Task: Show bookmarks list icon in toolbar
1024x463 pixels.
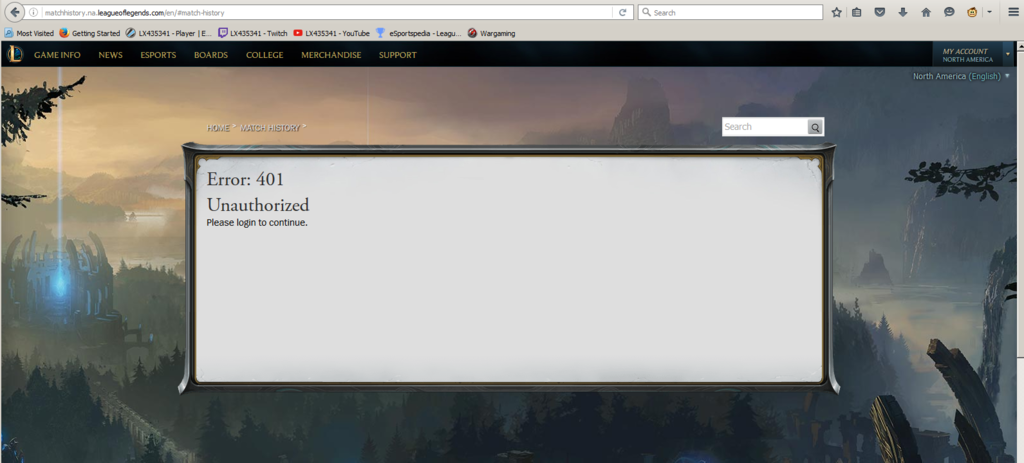Action: (x=857, y=12)
